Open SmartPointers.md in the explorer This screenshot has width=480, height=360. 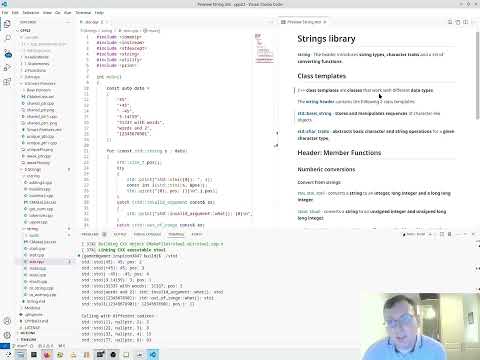click(44, 130)
